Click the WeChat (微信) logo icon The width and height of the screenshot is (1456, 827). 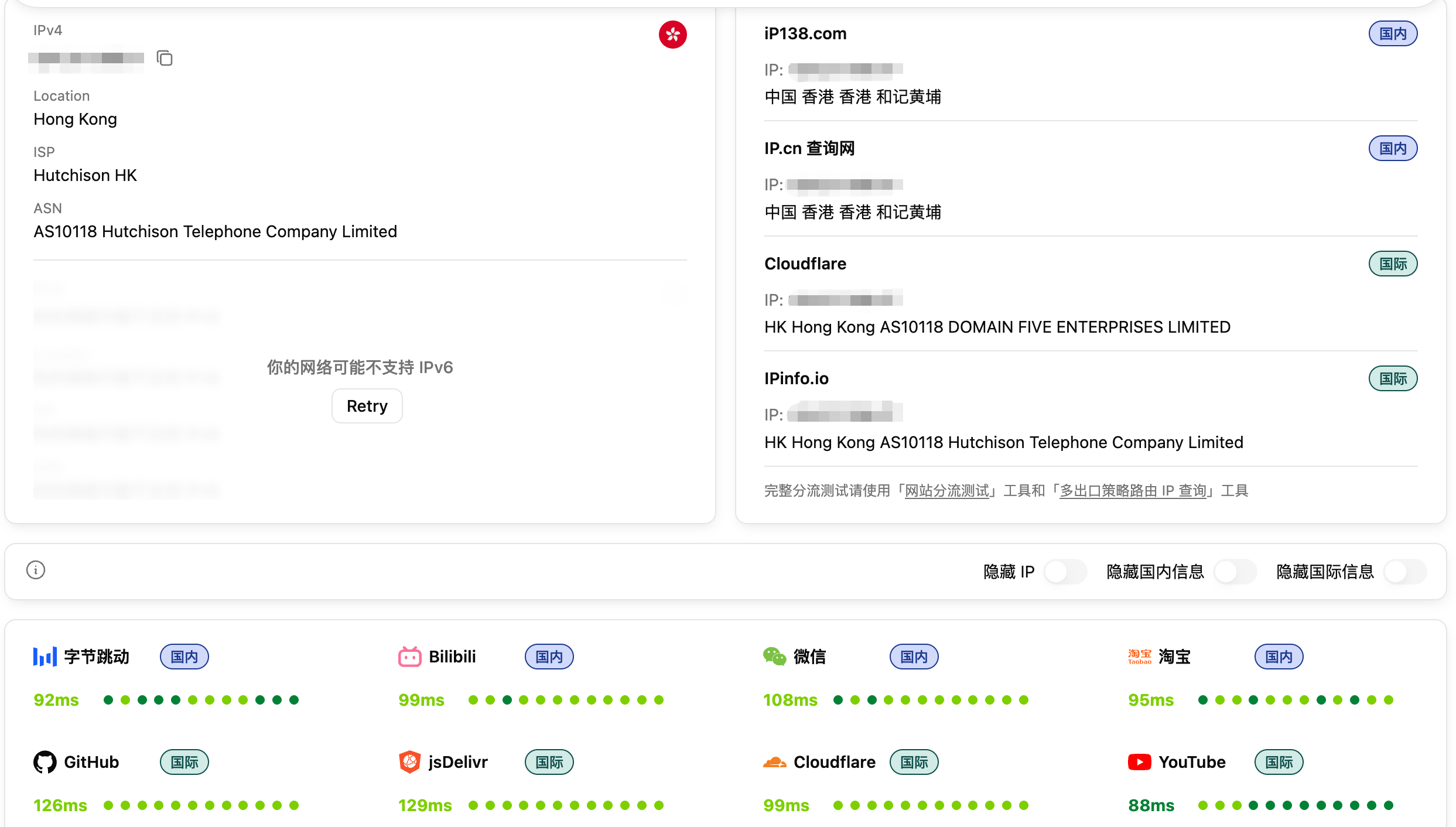coord(775,657)
